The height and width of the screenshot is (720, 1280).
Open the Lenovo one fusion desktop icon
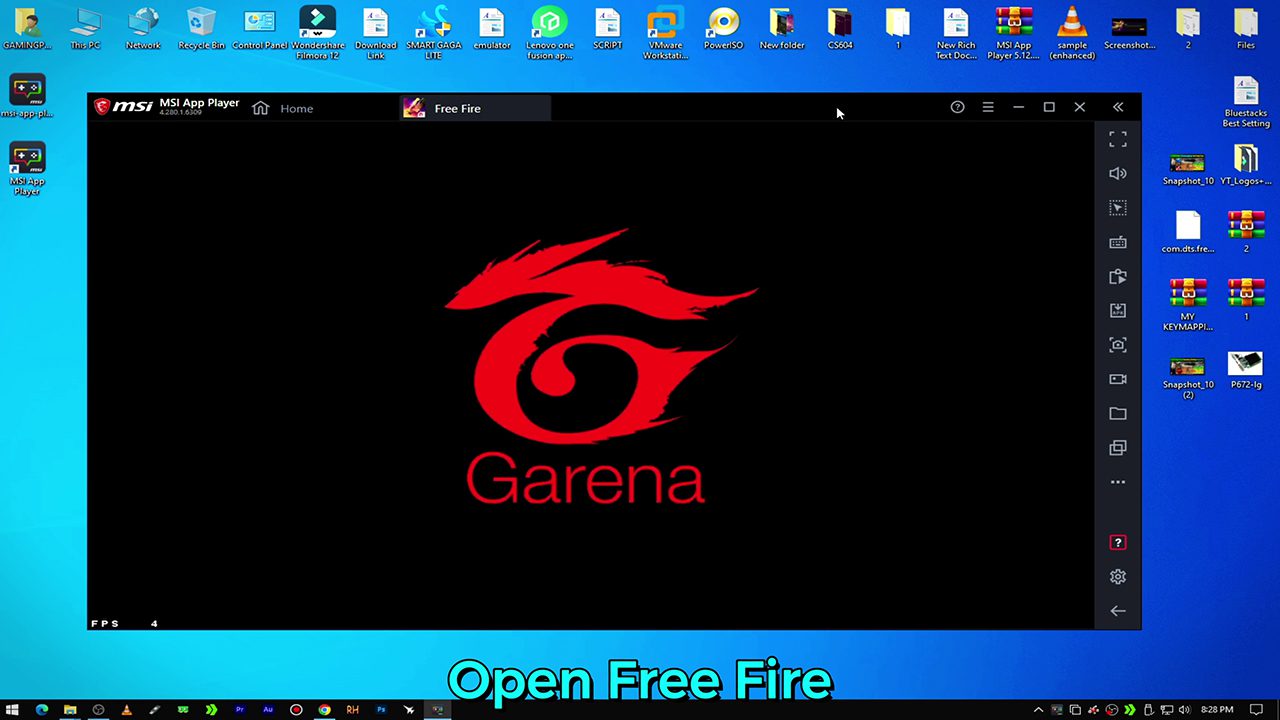tap(549, 32)
